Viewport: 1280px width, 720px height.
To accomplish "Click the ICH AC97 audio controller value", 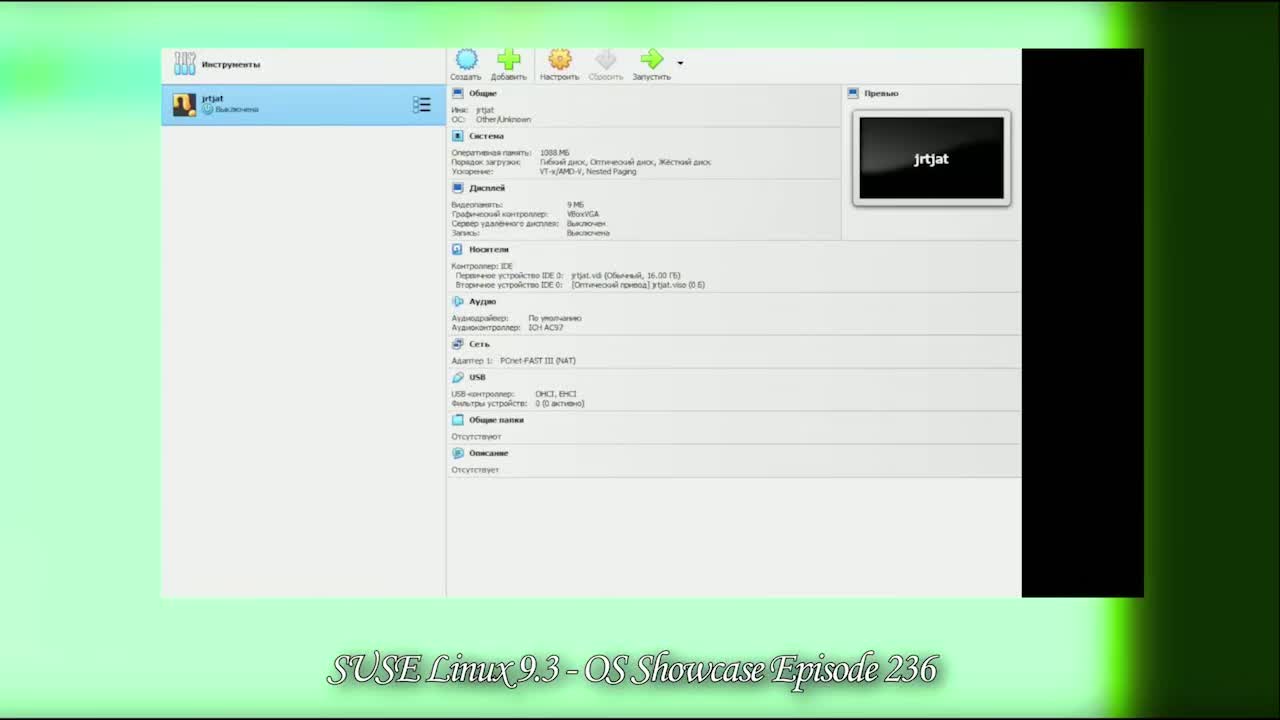I will 546,328.
